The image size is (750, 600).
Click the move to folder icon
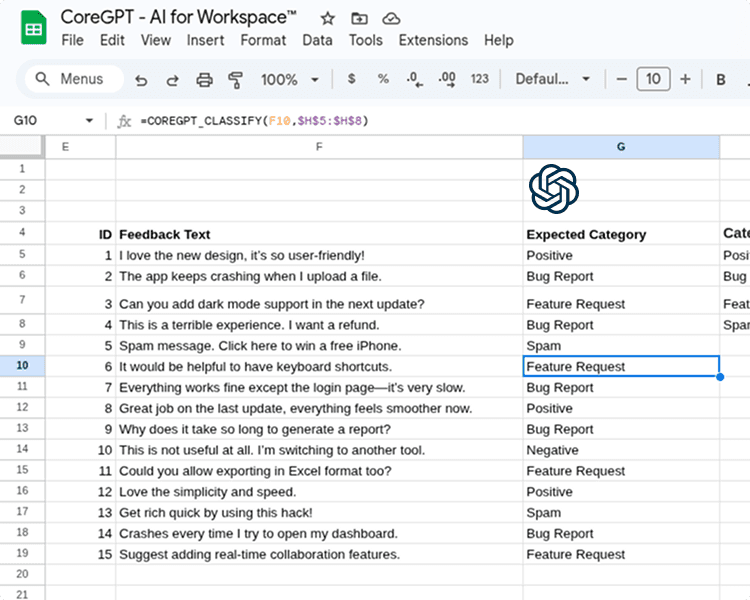[359, 18]
